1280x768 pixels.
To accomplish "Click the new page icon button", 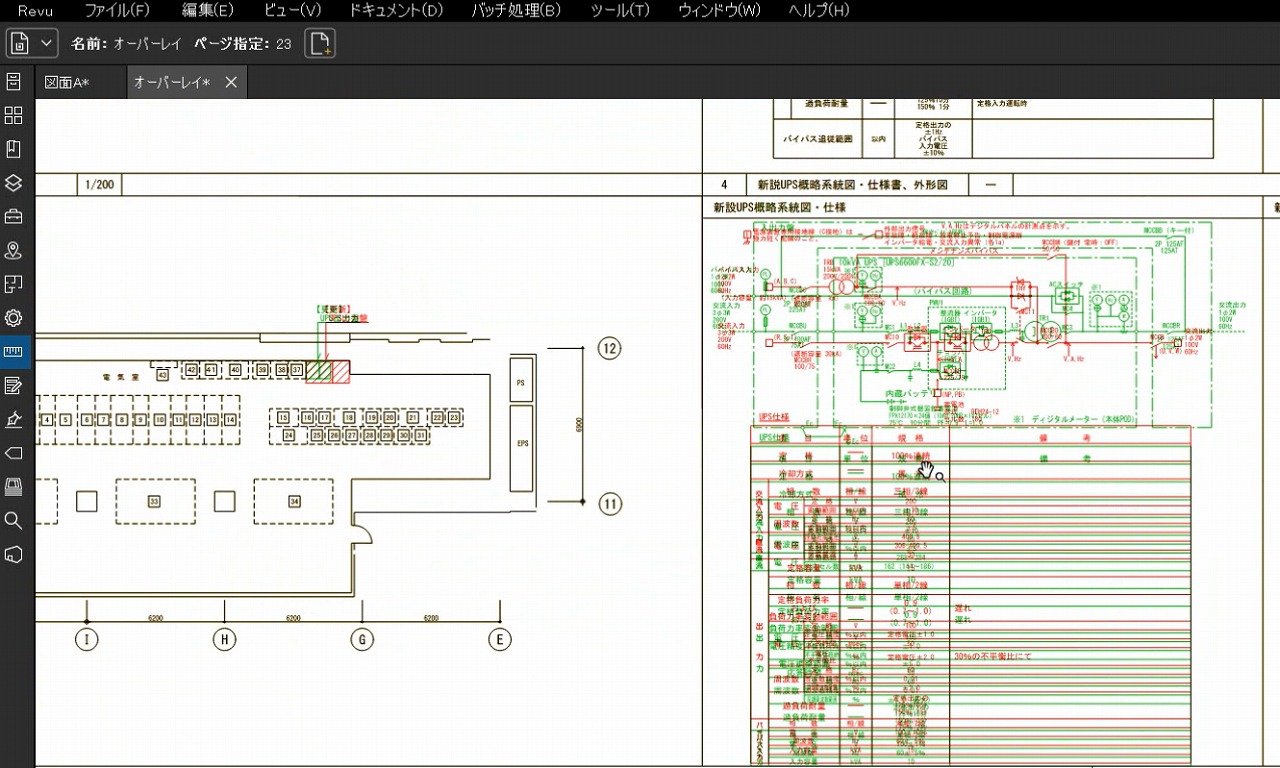I will [320, 44].
